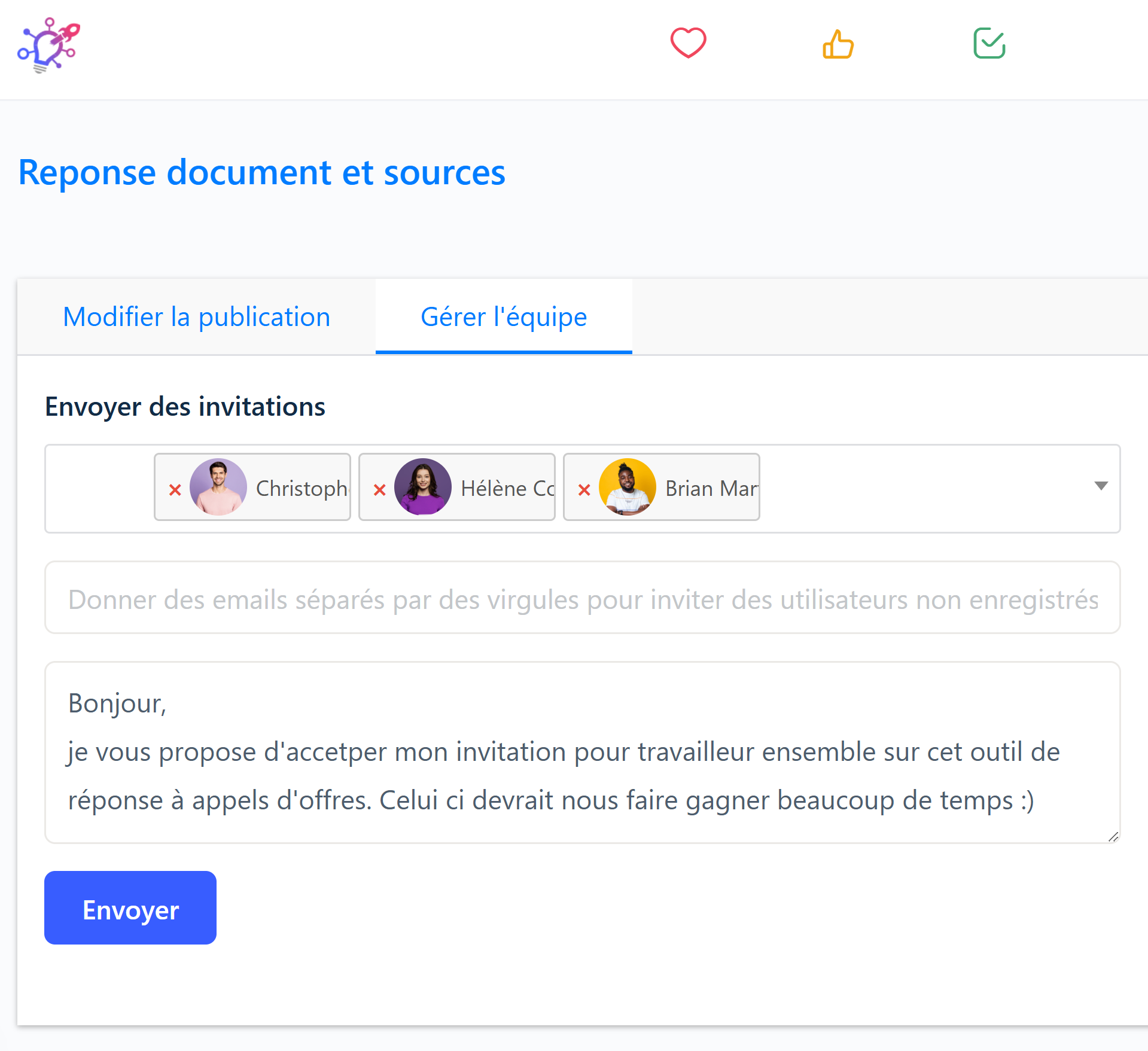Click the lightbulb rocket app logo
This screenshot has height=1051, width=1148.
coord(48,45)
